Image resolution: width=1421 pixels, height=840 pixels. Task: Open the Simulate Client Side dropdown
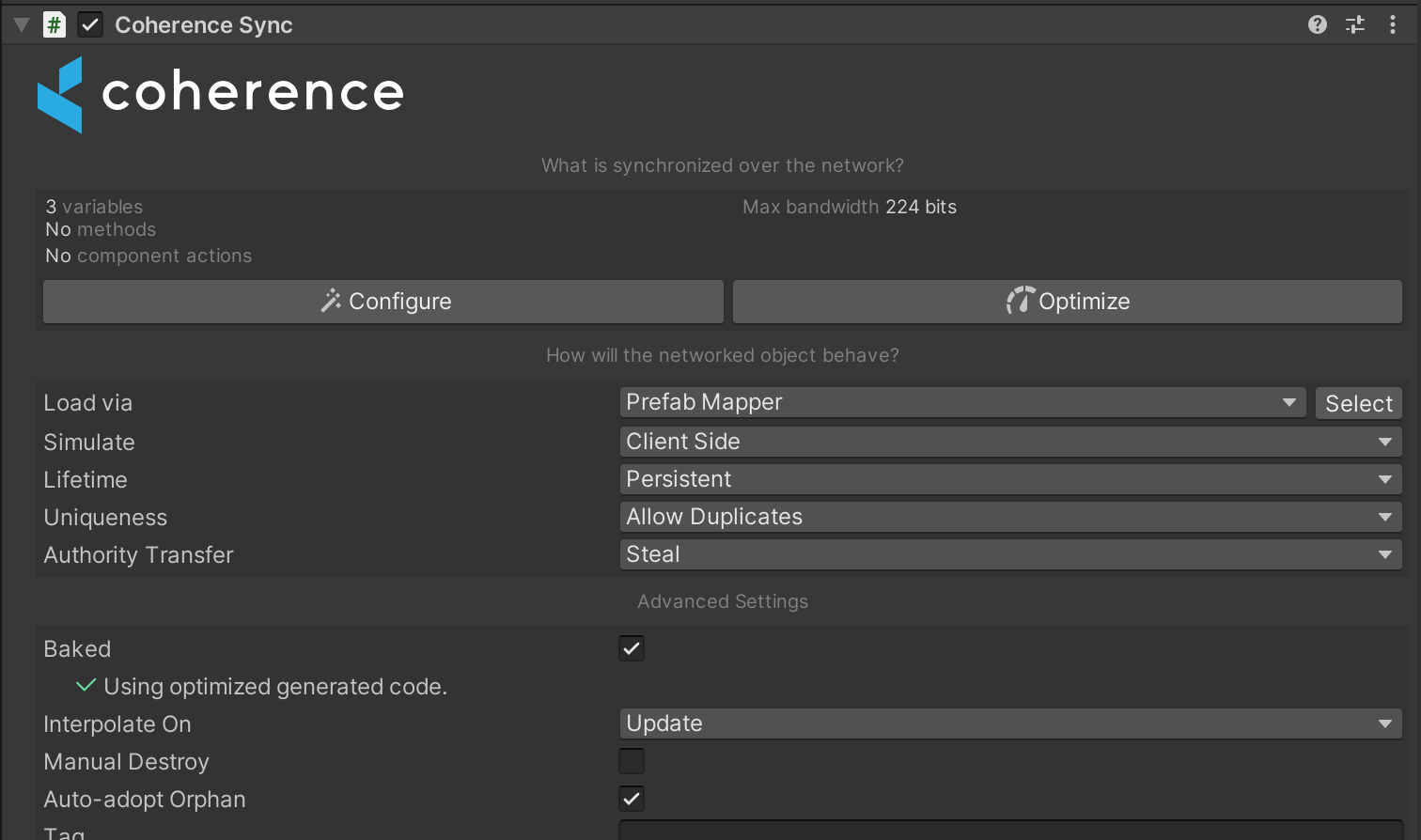(1009, 442)
